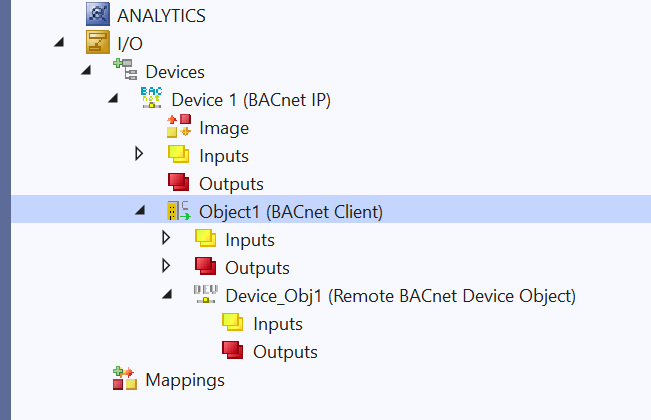Click yellow Inputs icon under Device 1
The height and width of the screenshot is (420, 651).
tap(179, 154)
